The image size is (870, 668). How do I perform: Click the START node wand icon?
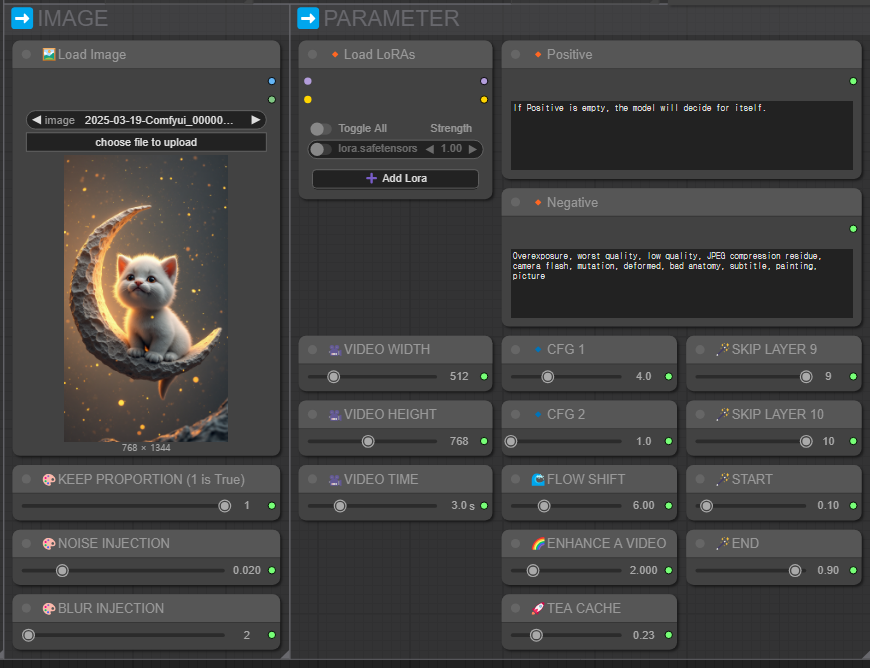[722, 479]
